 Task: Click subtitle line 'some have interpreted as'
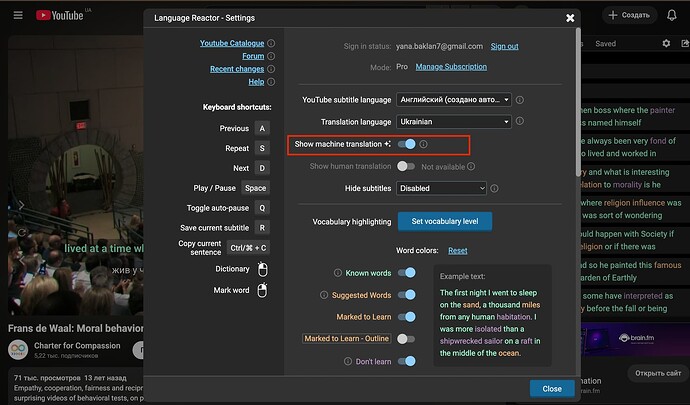click(628, 296)
